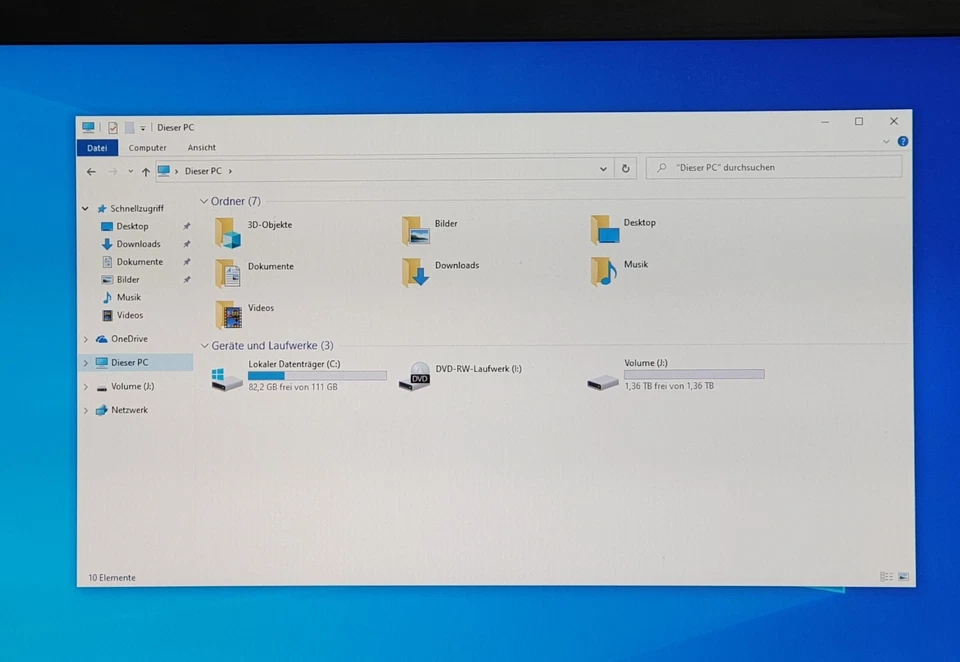Click the 'Dieser PC durchsuchen' search box
960x662 pixels.
[774, 168]
